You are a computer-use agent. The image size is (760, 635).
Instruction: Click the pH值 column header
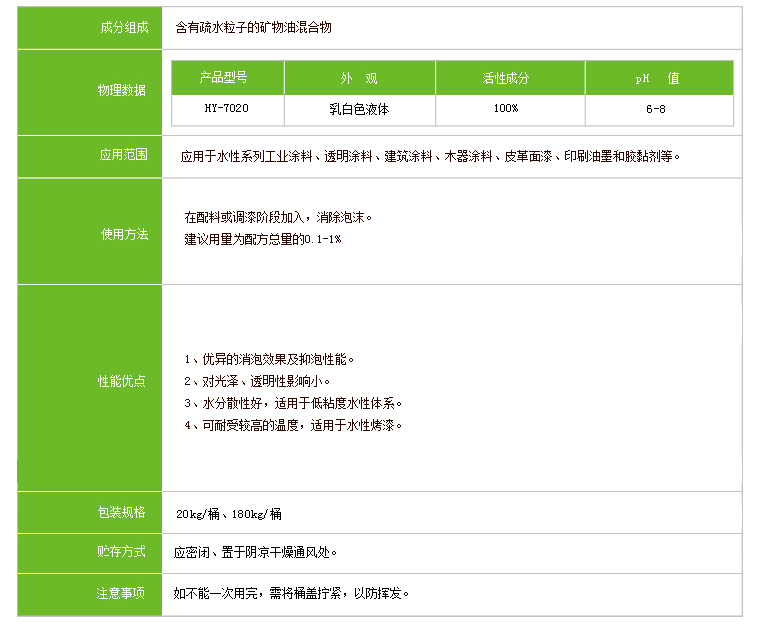(x=658, y=78)
